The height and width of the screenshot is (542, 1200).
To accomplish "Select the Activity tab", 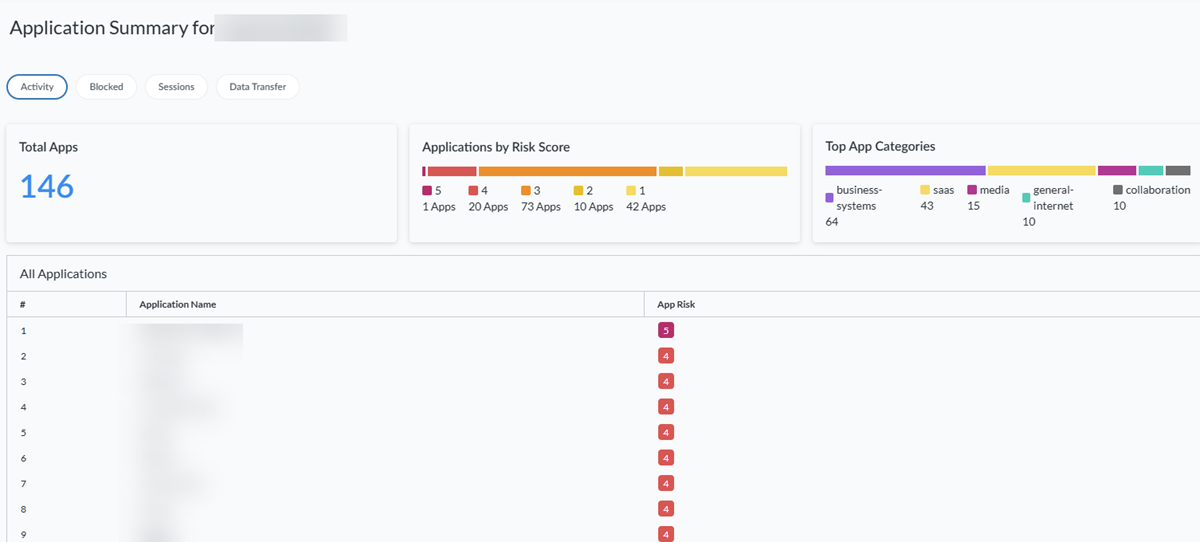I will [37, 87].
